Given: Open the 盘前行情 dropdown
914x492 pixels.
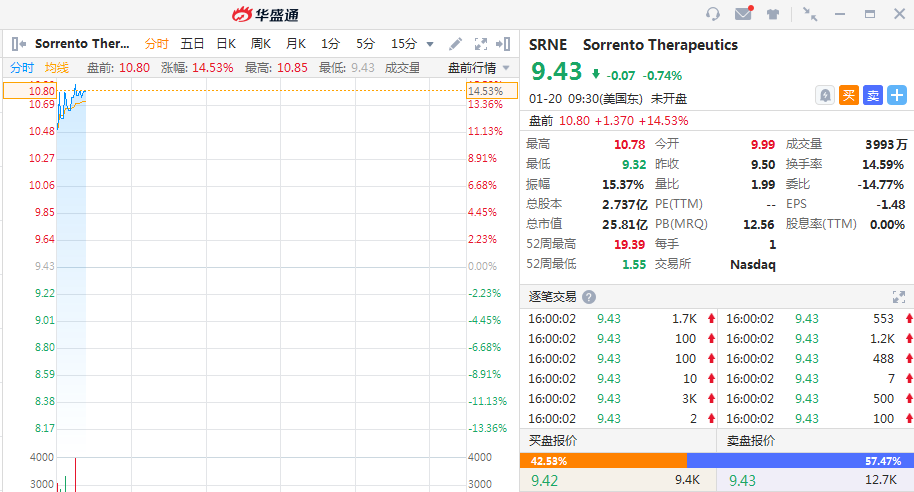Looking at the screenshot, I should (479, 68).
